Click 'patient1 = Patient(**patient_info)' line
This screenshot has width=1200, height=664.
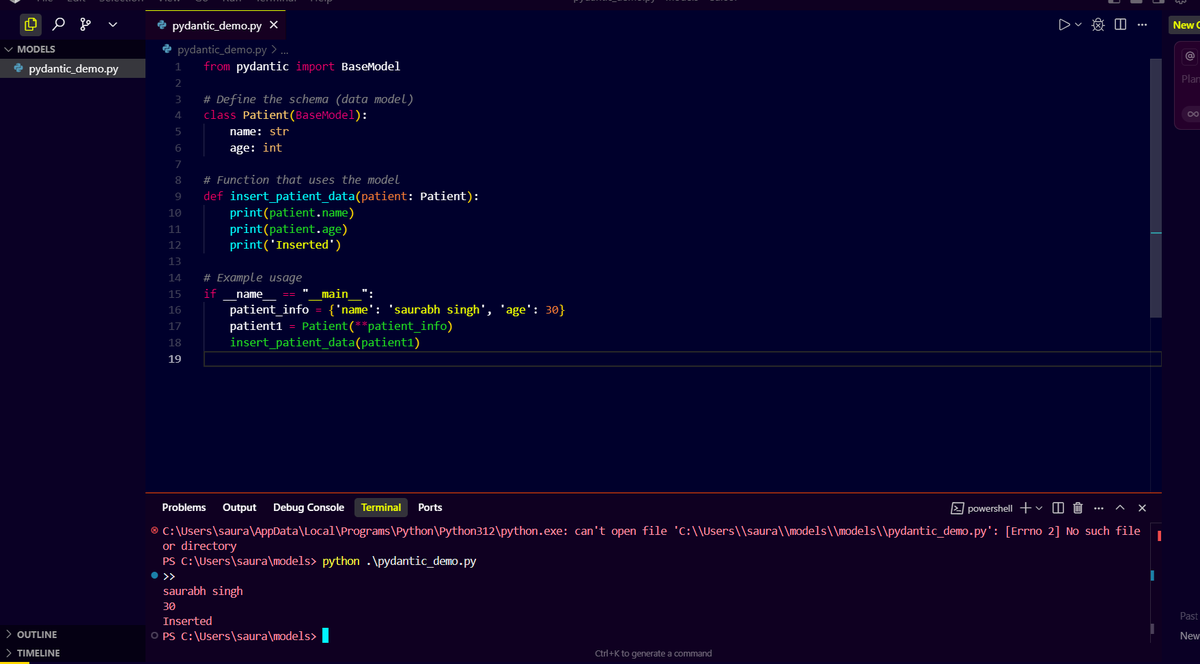tap(341, 326)
